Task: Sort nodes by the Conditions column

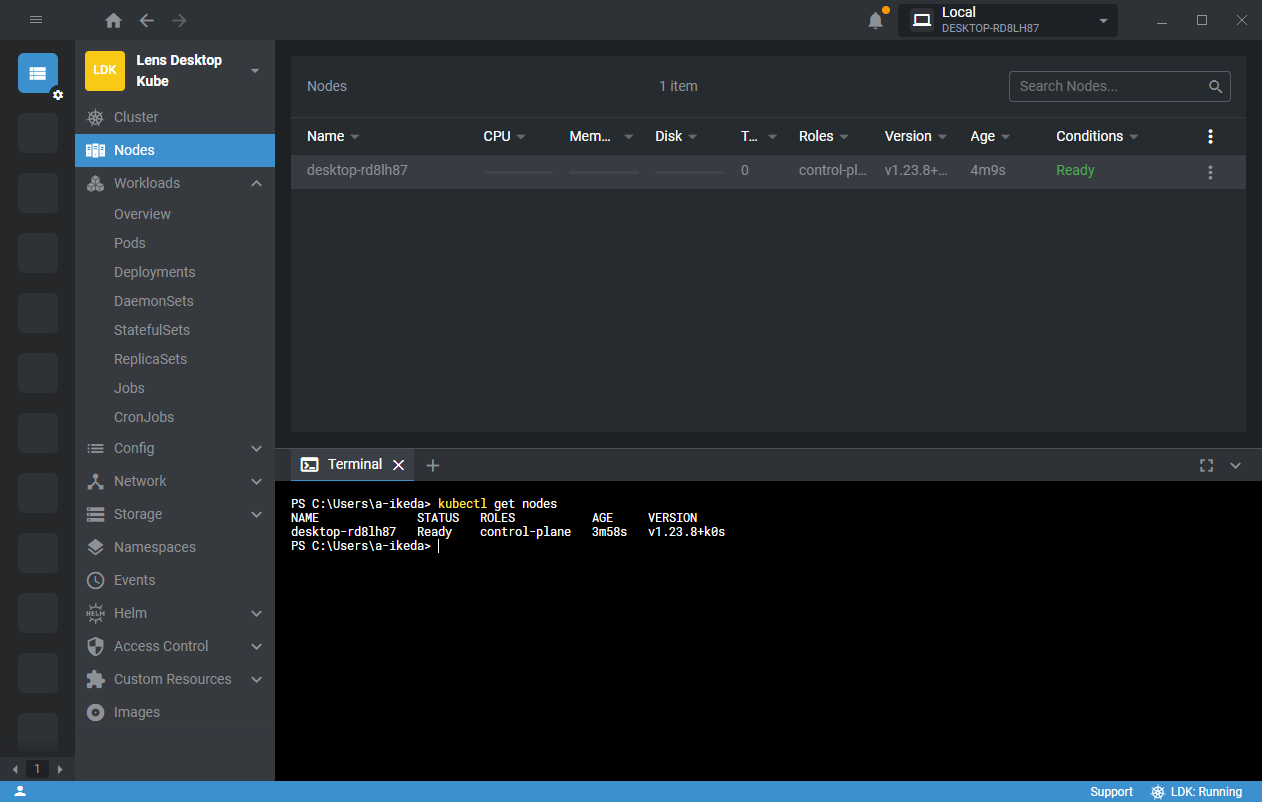Action: pos(1097,136)
